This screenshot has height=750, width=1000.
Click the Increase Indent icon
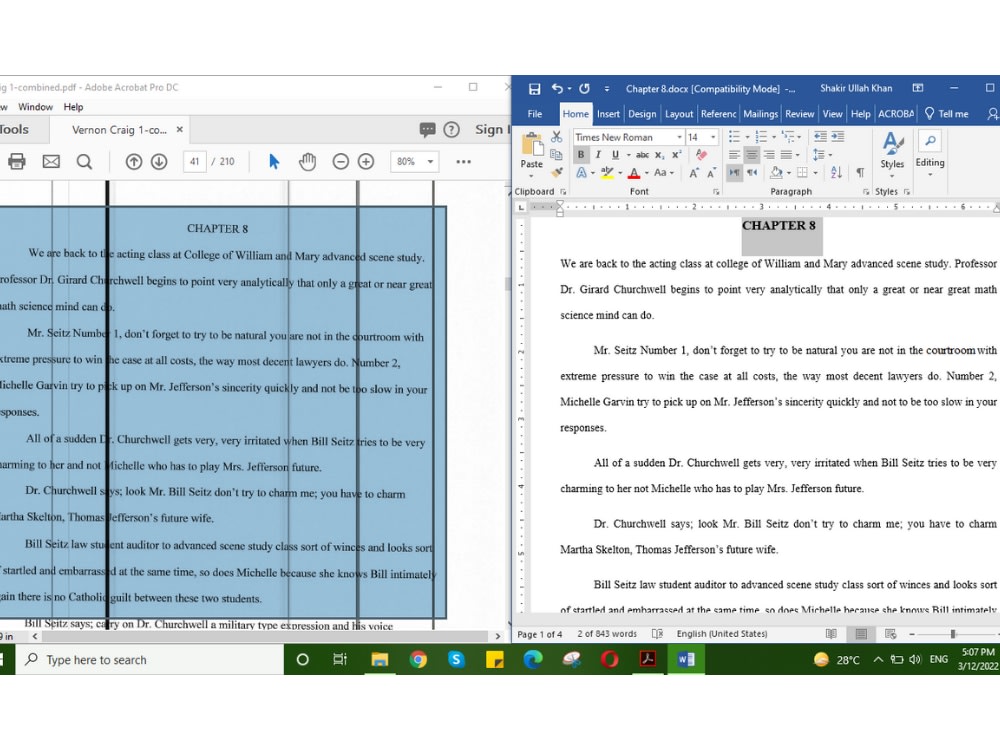pos(838,136)
